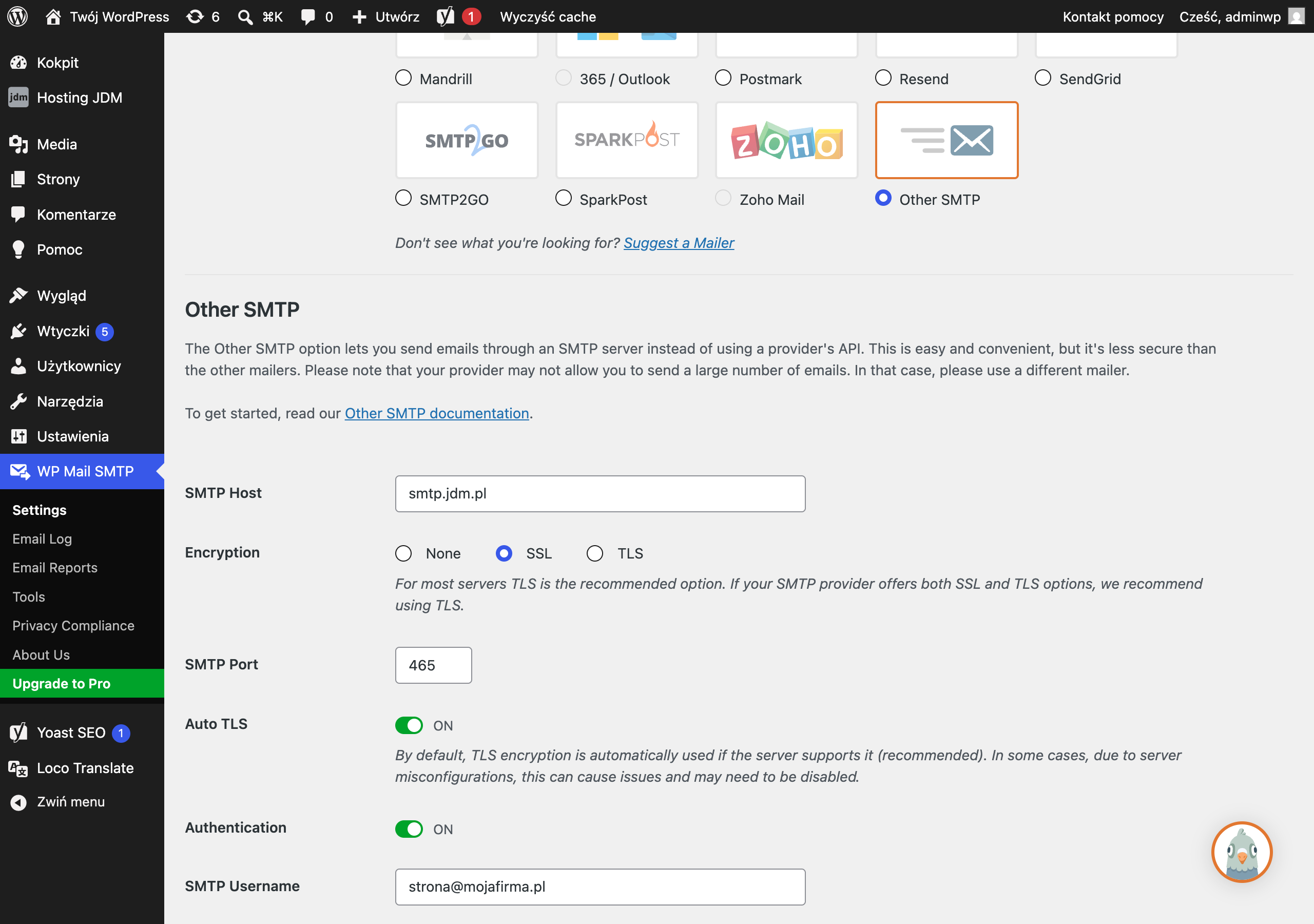Open the About Us submenu item

[41, 654]
